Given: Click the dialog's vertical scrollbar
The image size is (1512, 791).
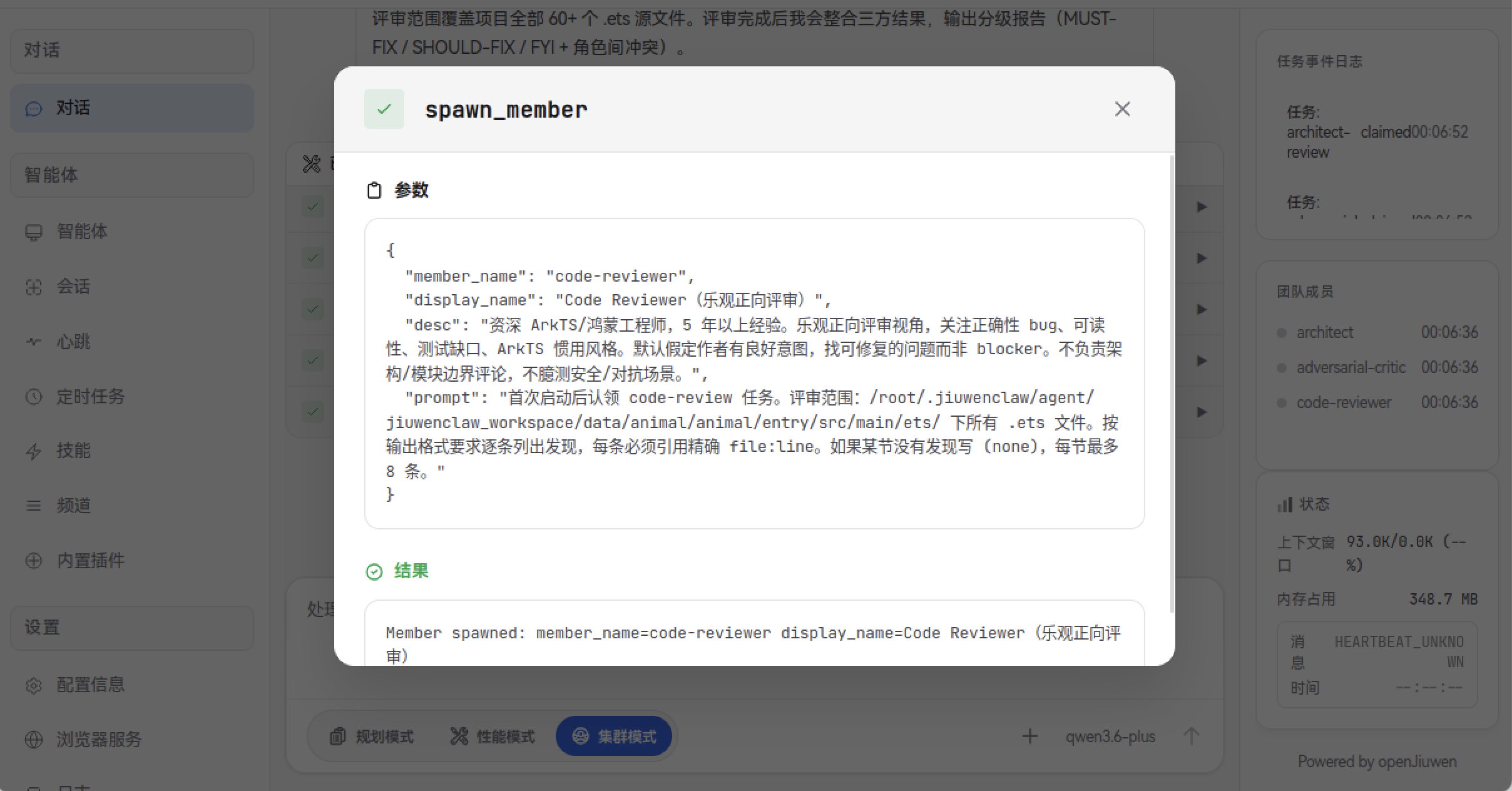Looking at the screenshot, I should point(1172,384).
